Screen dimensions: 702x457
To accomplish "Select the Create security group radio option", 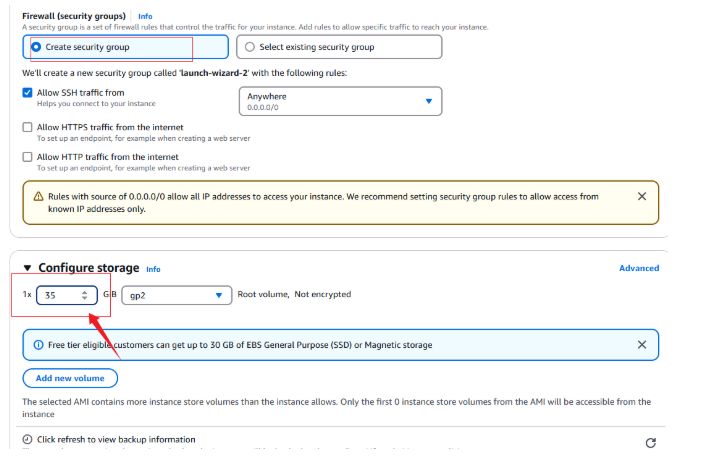I will coord(36,47).
